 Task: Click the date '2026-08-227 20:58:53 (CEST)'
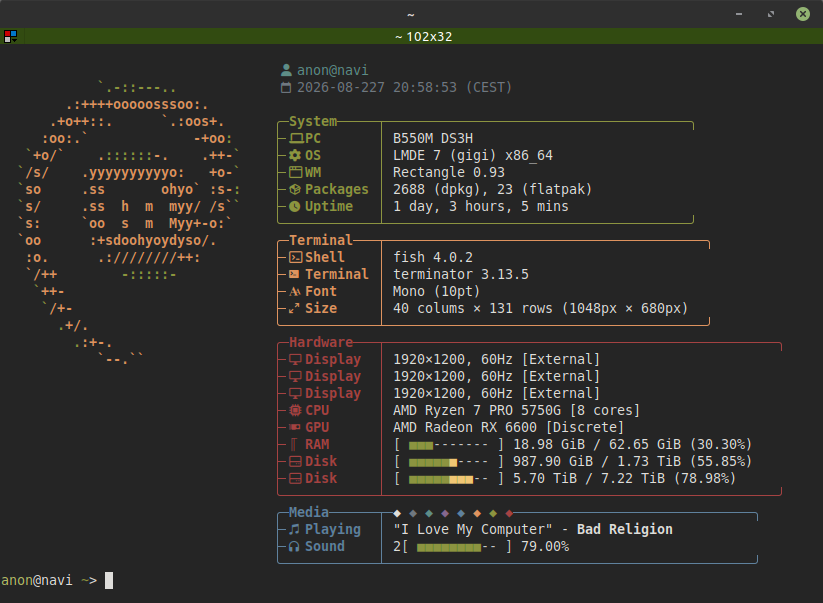[x=404, y=87]
